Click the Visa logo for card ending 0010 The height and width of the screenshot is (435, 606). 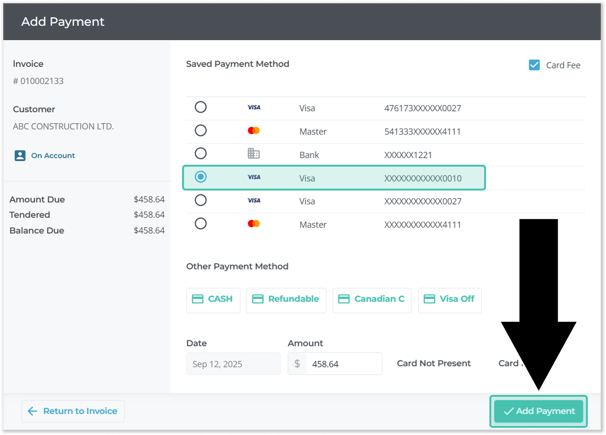pos(253,177)
